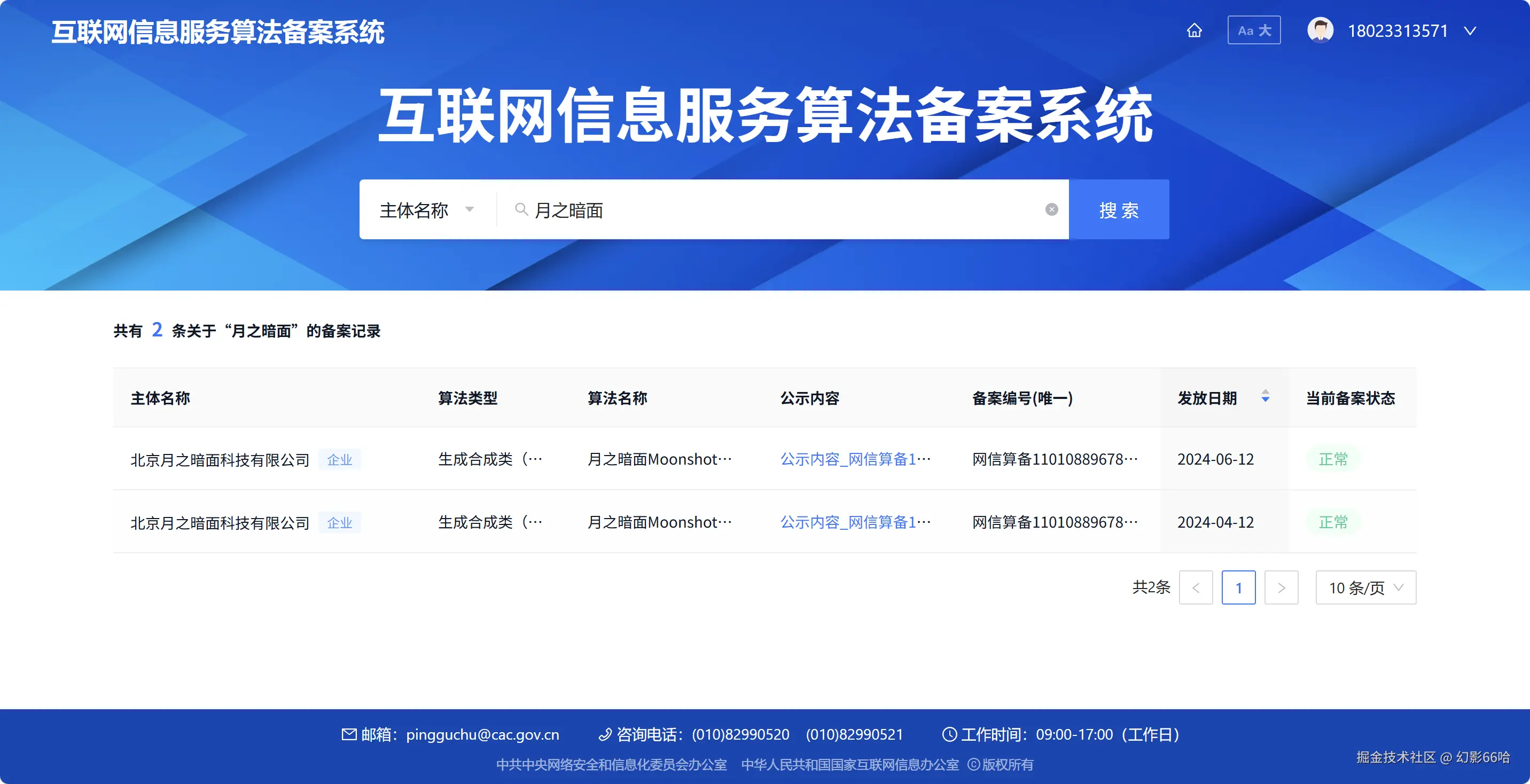Go to next page arrow
This screenshot has width=1530, height=784.
[1281, 587]
